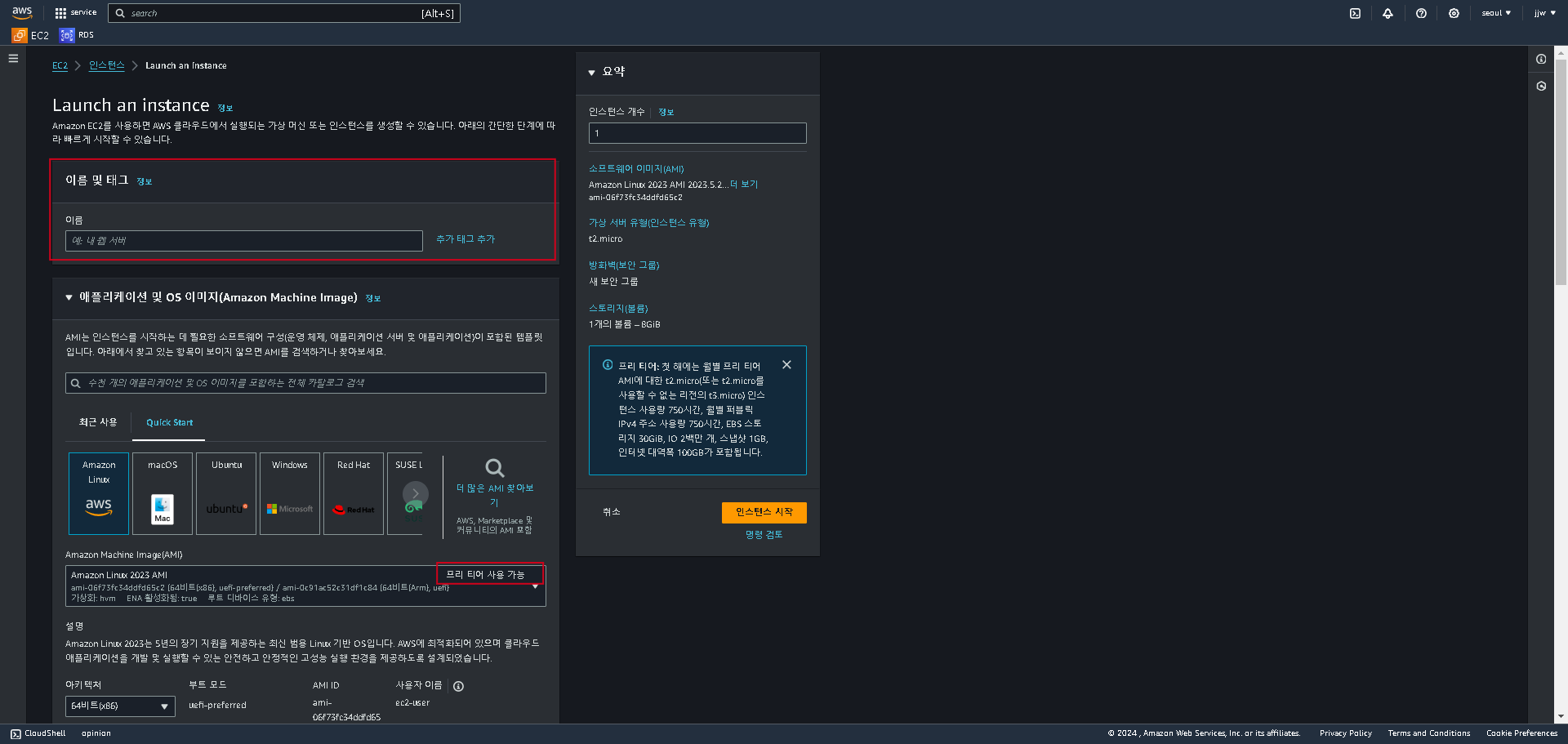1568x744 pixels.
Task: Switch to the Quick Start tab
Action: [x=170, y=422]
